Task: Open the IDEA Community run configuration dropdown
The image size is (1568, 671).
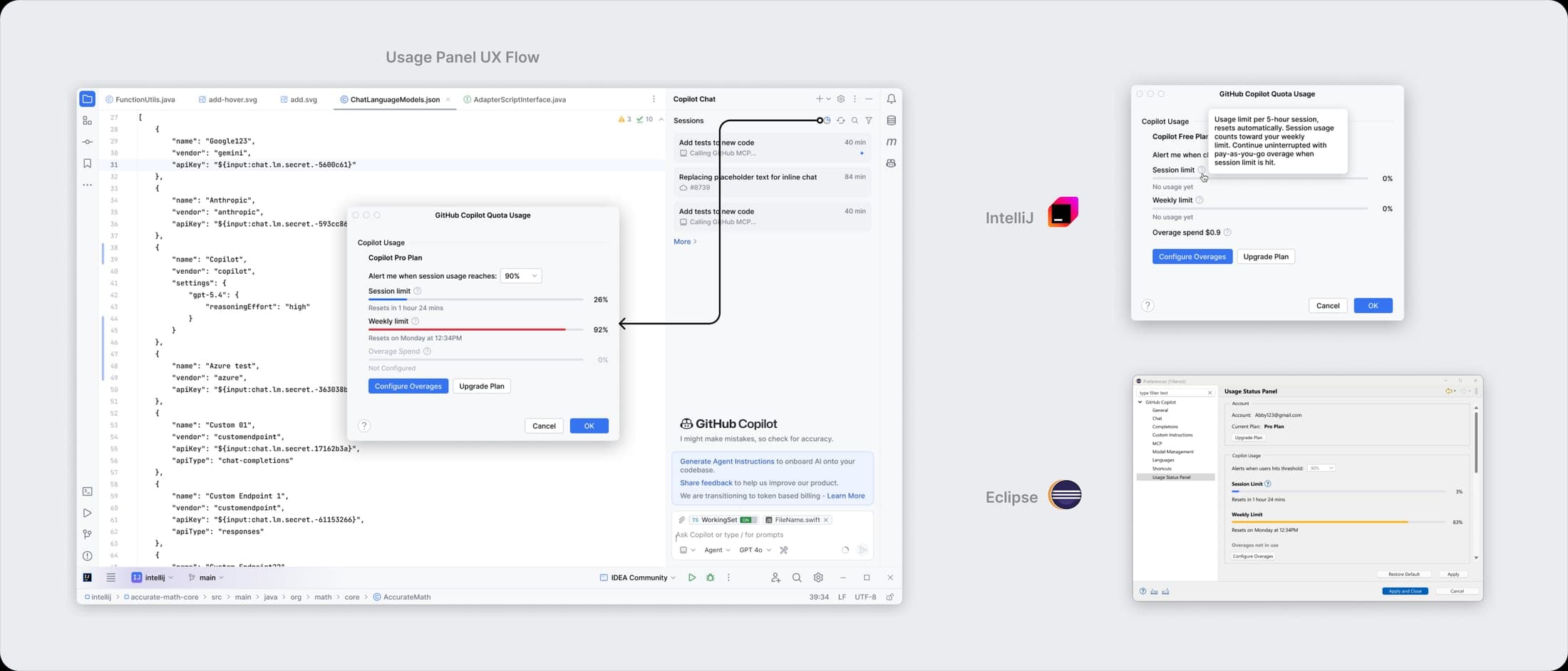Action: point(638,578)
